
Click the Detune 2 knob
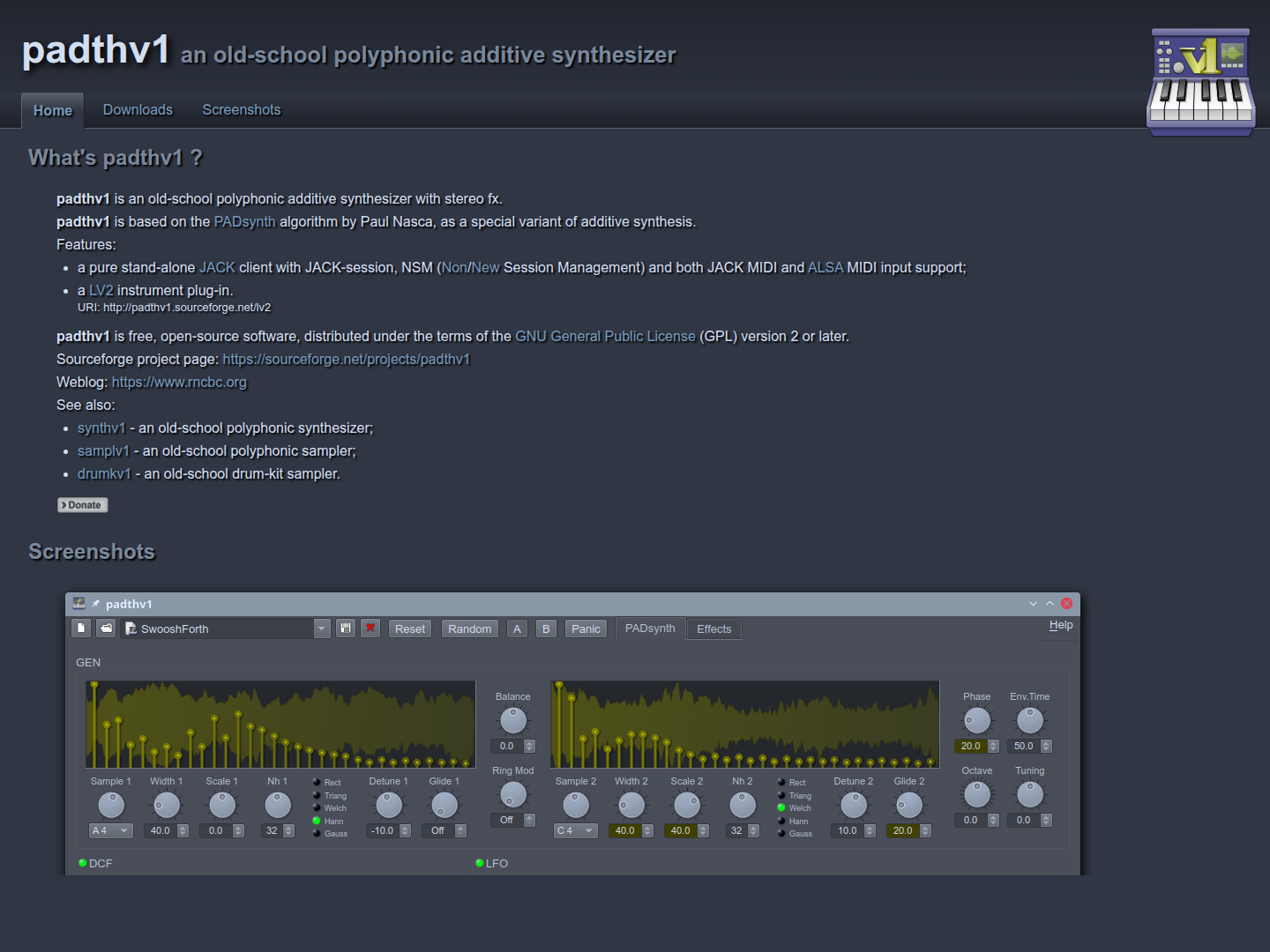coord(854,805)
